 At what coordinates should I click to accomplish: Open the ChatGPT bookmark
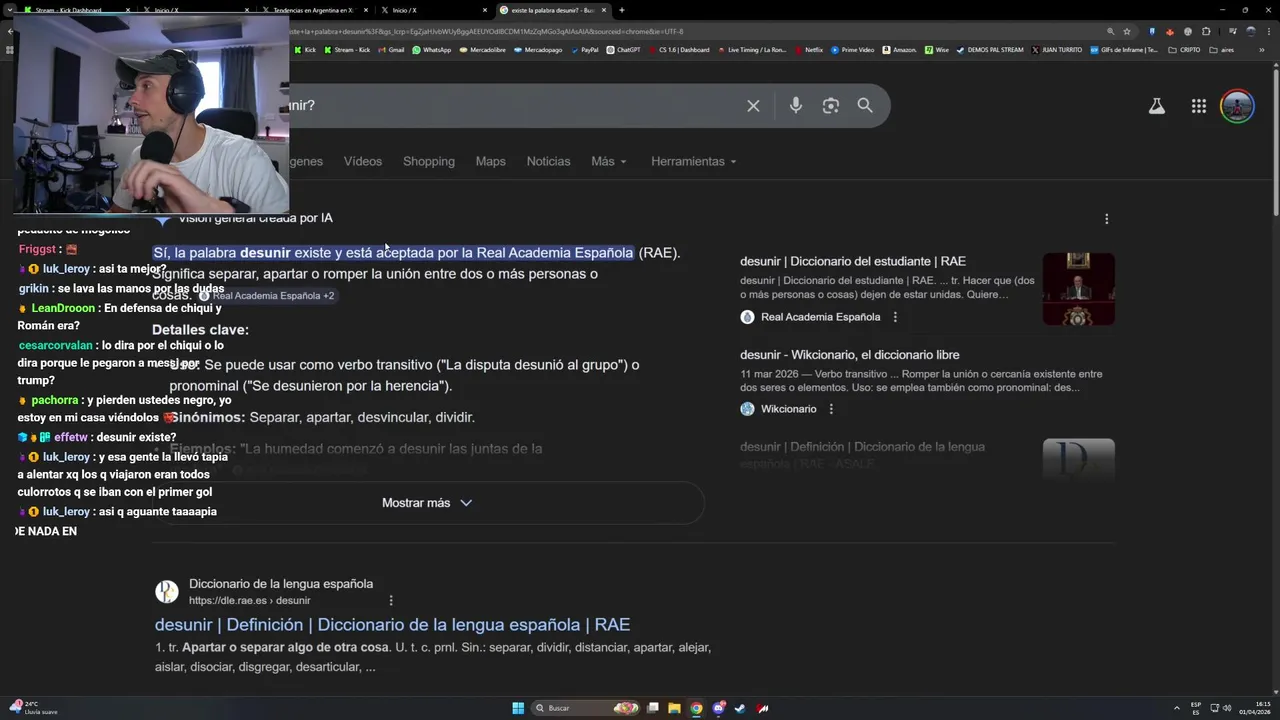624,49
